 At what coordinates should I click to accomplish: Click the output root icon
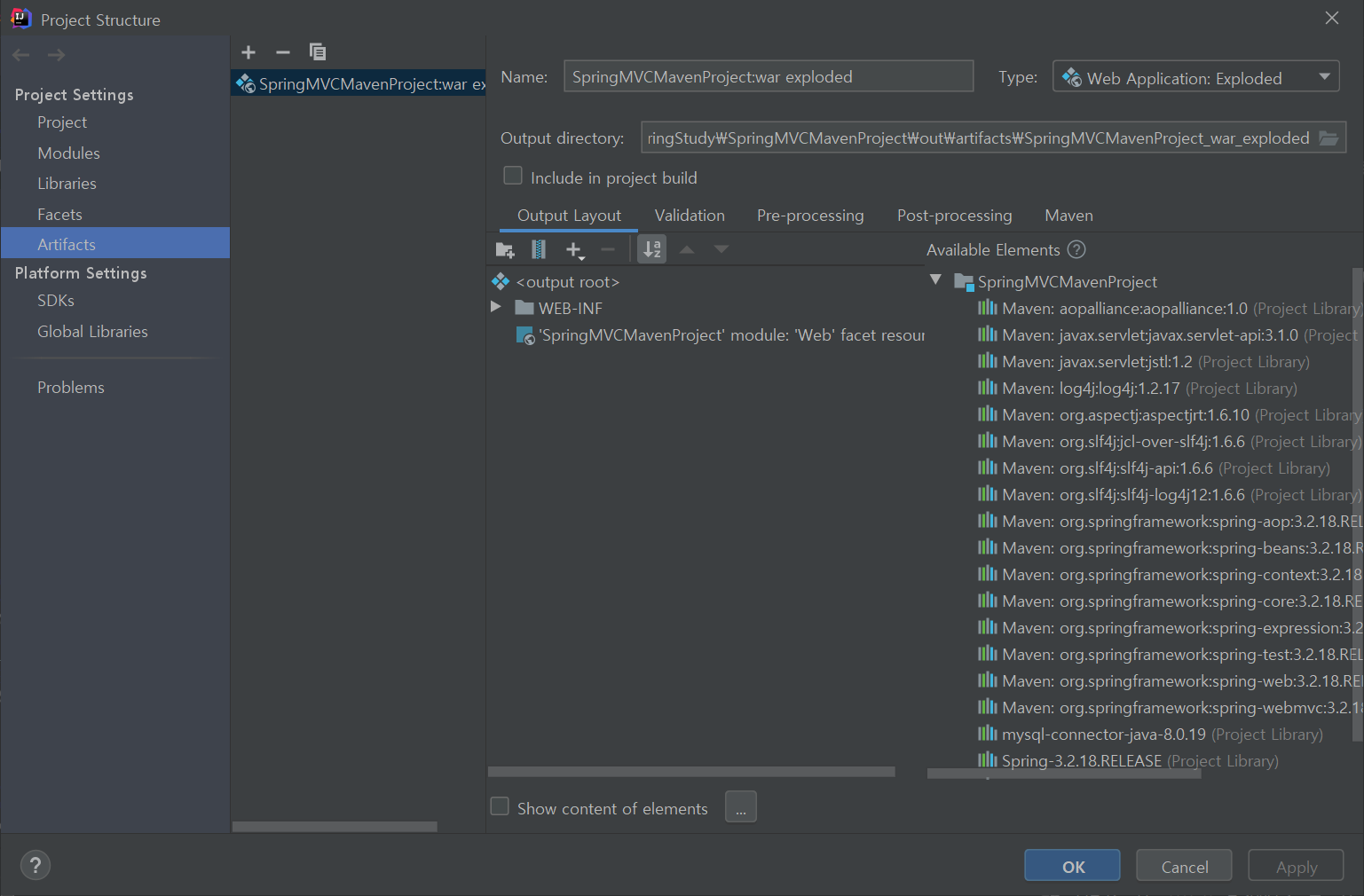click(501, 281)
